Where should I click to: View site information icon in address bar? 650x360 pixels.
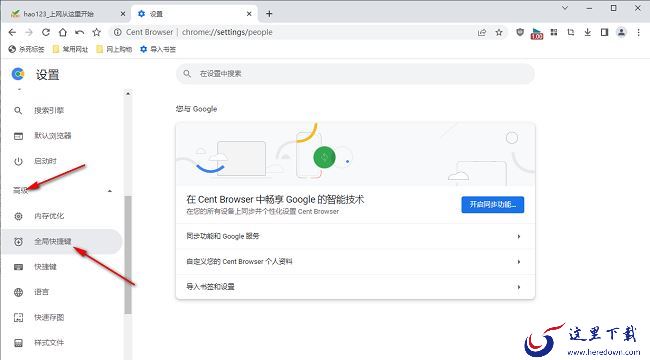point(118,32)
